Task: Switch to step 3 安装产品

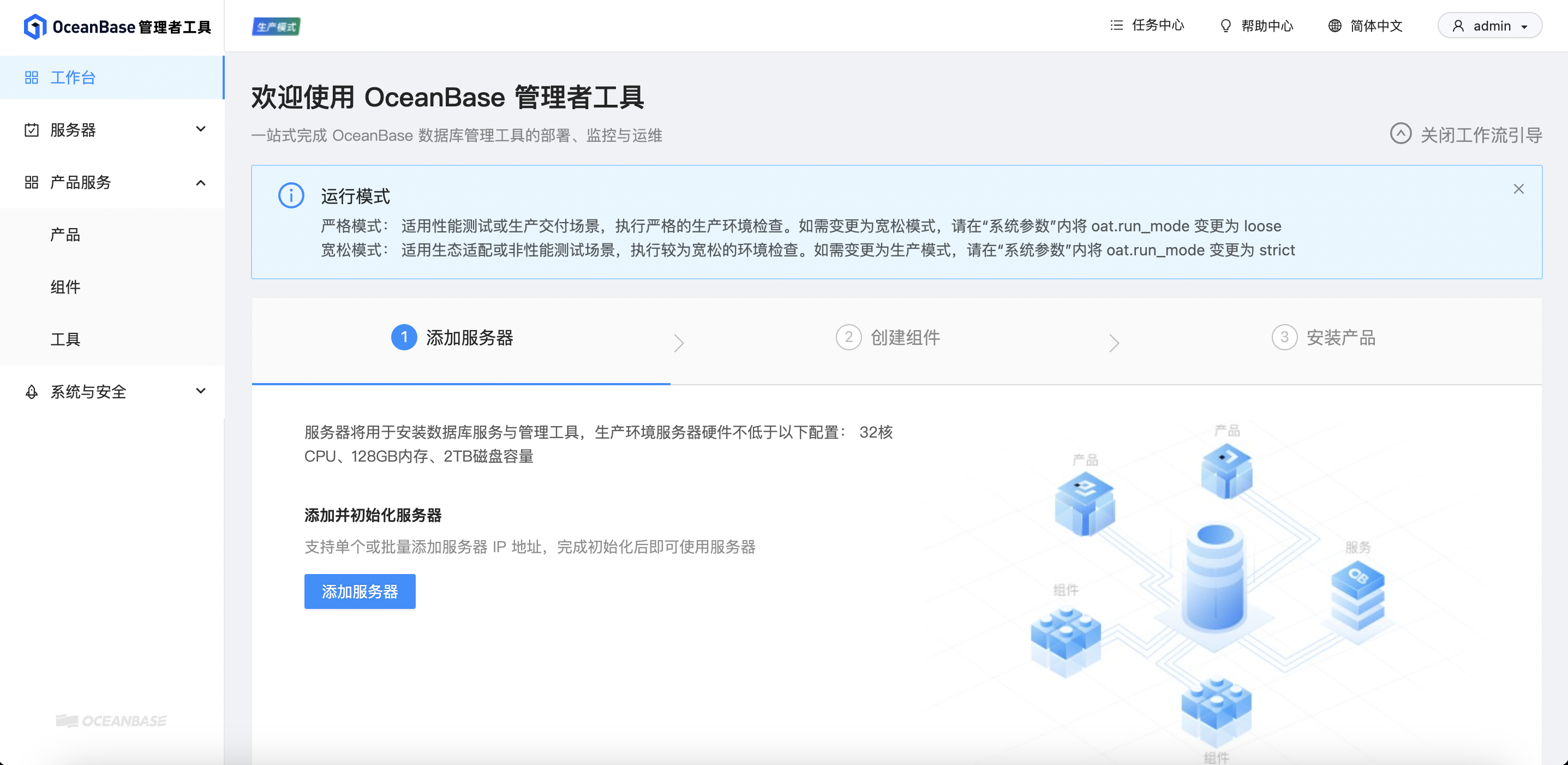Action: 1323,337
